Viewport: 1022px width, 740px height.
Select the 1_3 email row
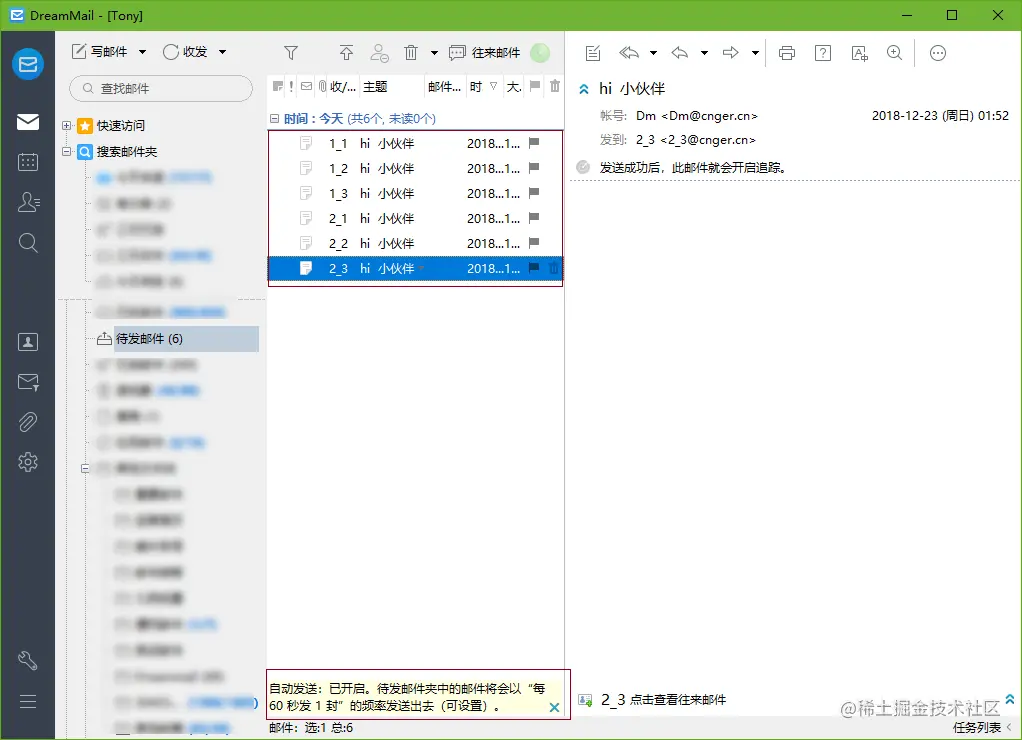point(415,193)
